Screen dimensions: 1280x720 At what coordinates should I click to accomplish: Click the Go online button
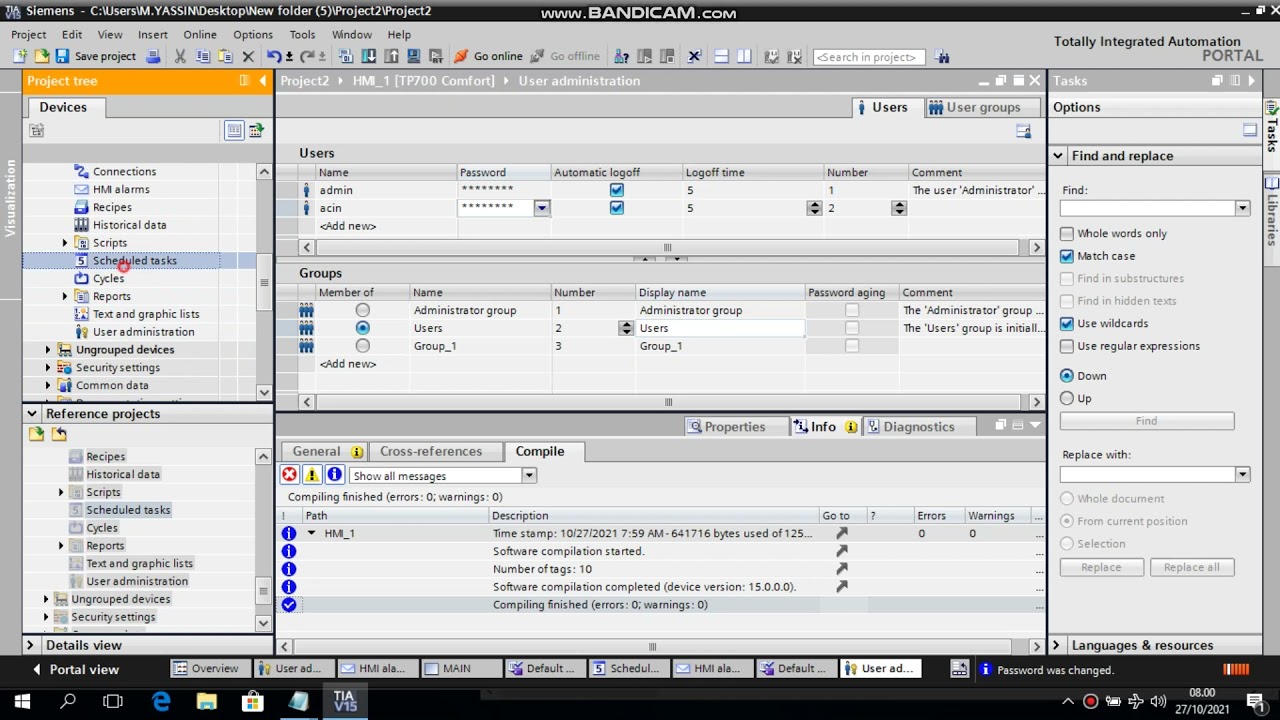coord(489,57)
